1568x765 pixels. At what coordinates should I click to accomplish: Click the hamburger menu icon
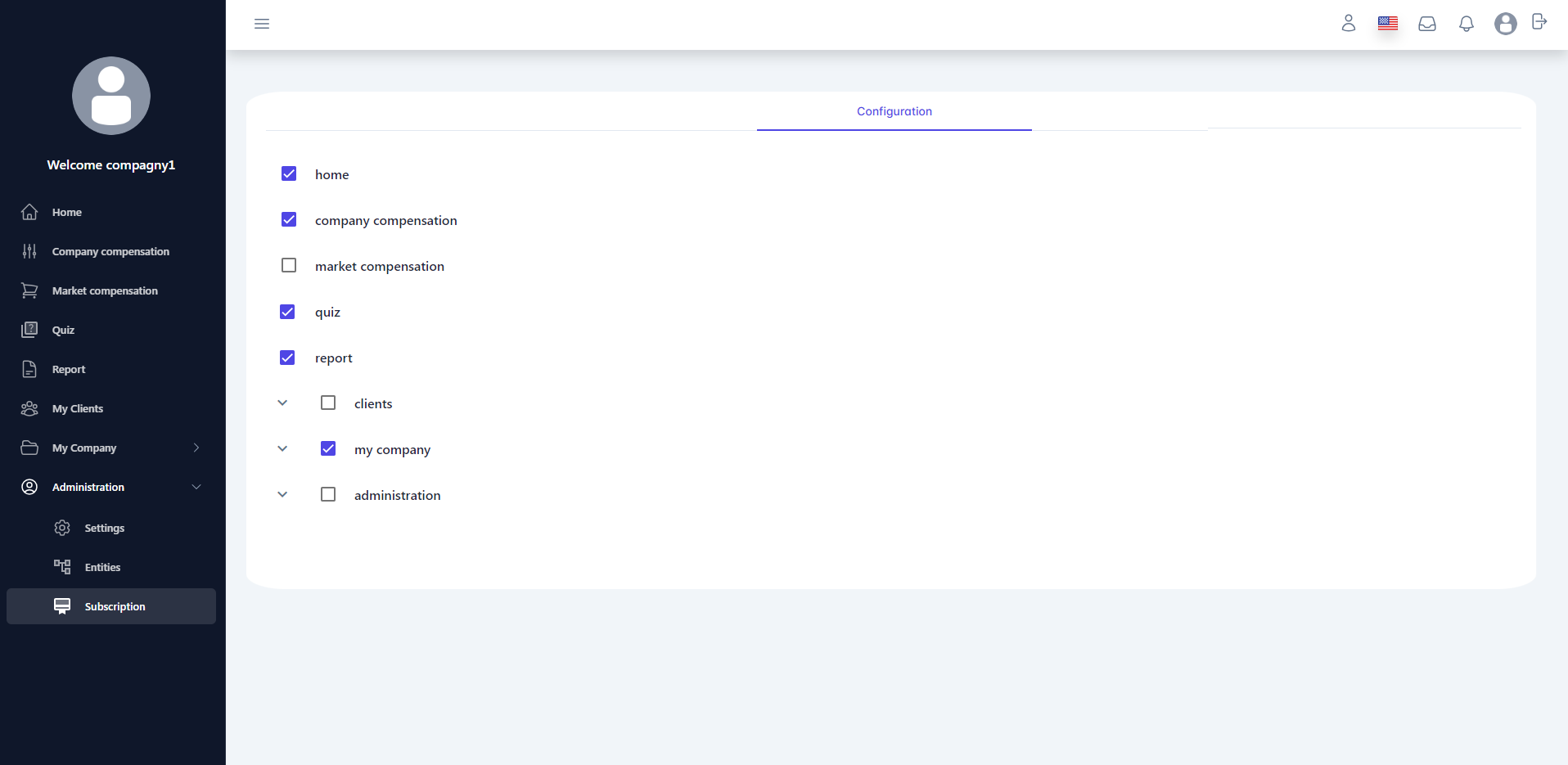point(262,24)
